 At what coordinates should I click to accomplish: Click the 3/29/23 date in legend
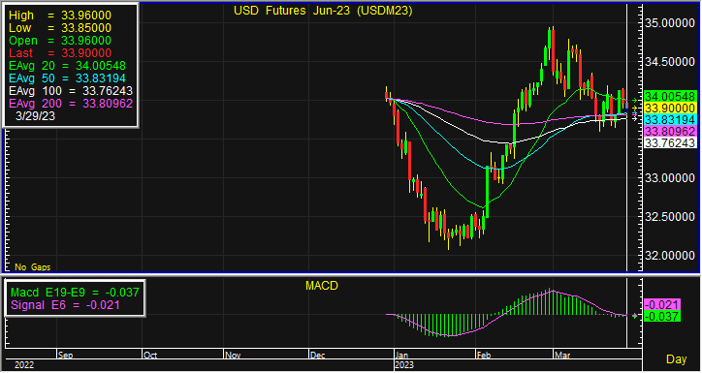35,116
